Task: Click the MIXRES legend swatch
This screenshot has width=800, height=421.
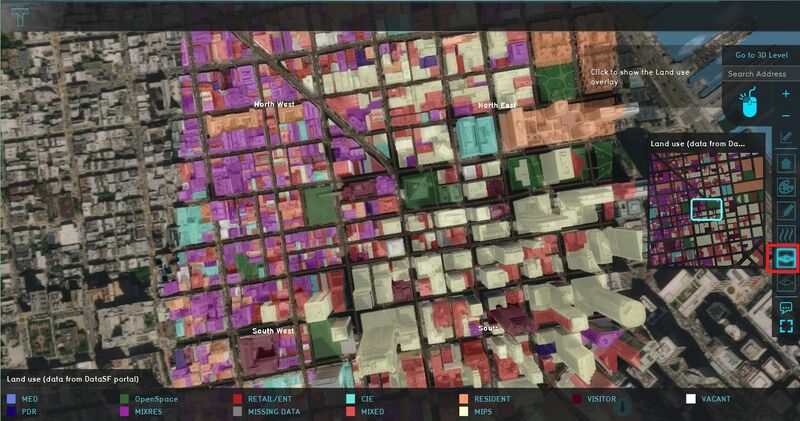Action: tap(124, 411)
